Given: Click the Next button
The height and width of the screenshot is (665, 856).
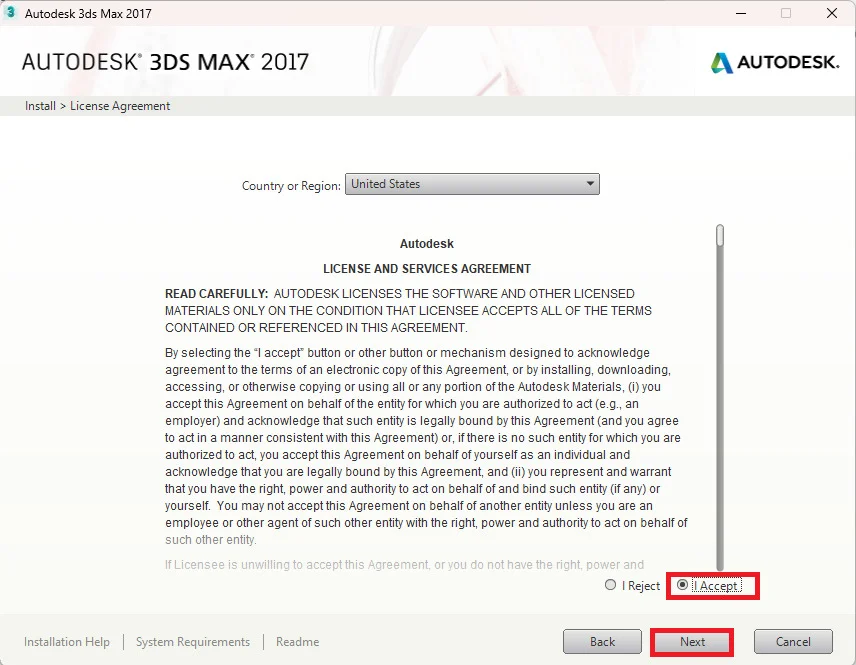Looking at the screenshot, I should tap(692, 642).
